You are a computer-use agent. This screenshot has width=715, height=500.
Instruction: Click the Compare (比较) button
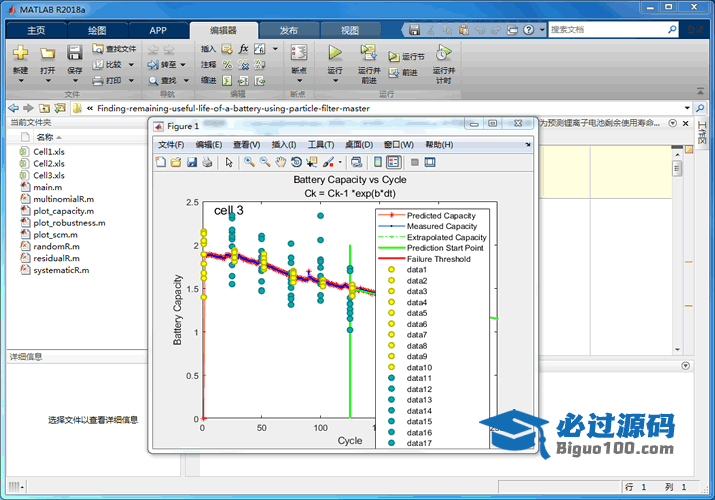pos(108,65)
